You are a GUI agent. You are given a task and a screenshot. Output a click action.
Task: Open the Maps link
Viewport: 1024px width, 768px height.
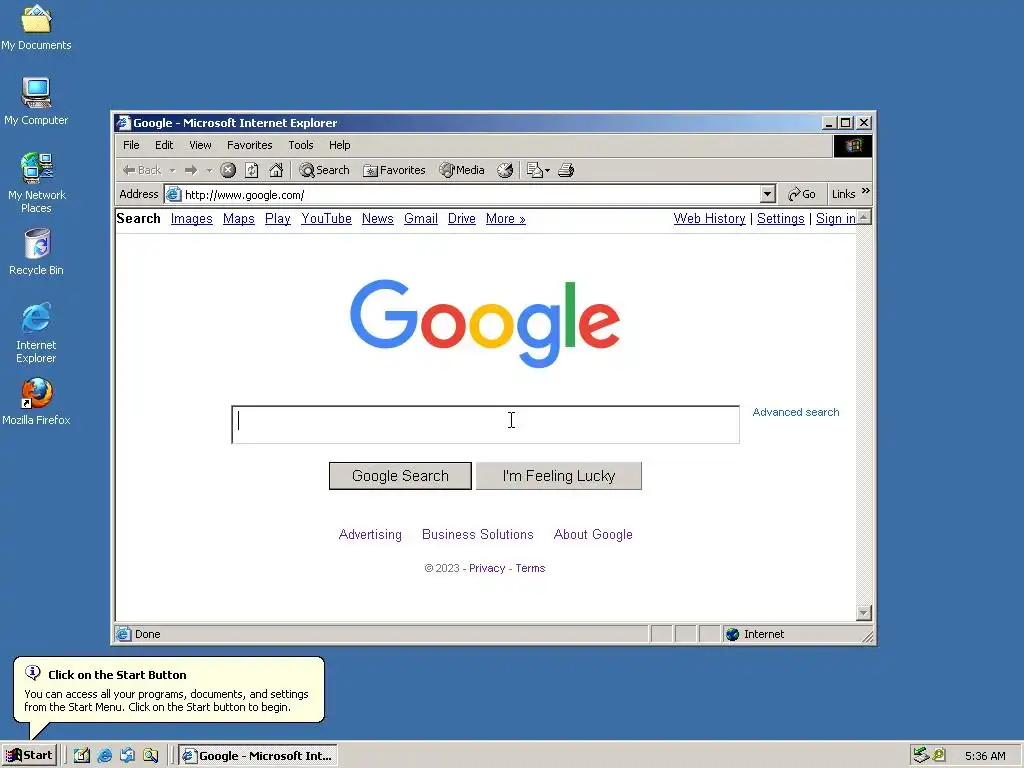click(238, 219)
